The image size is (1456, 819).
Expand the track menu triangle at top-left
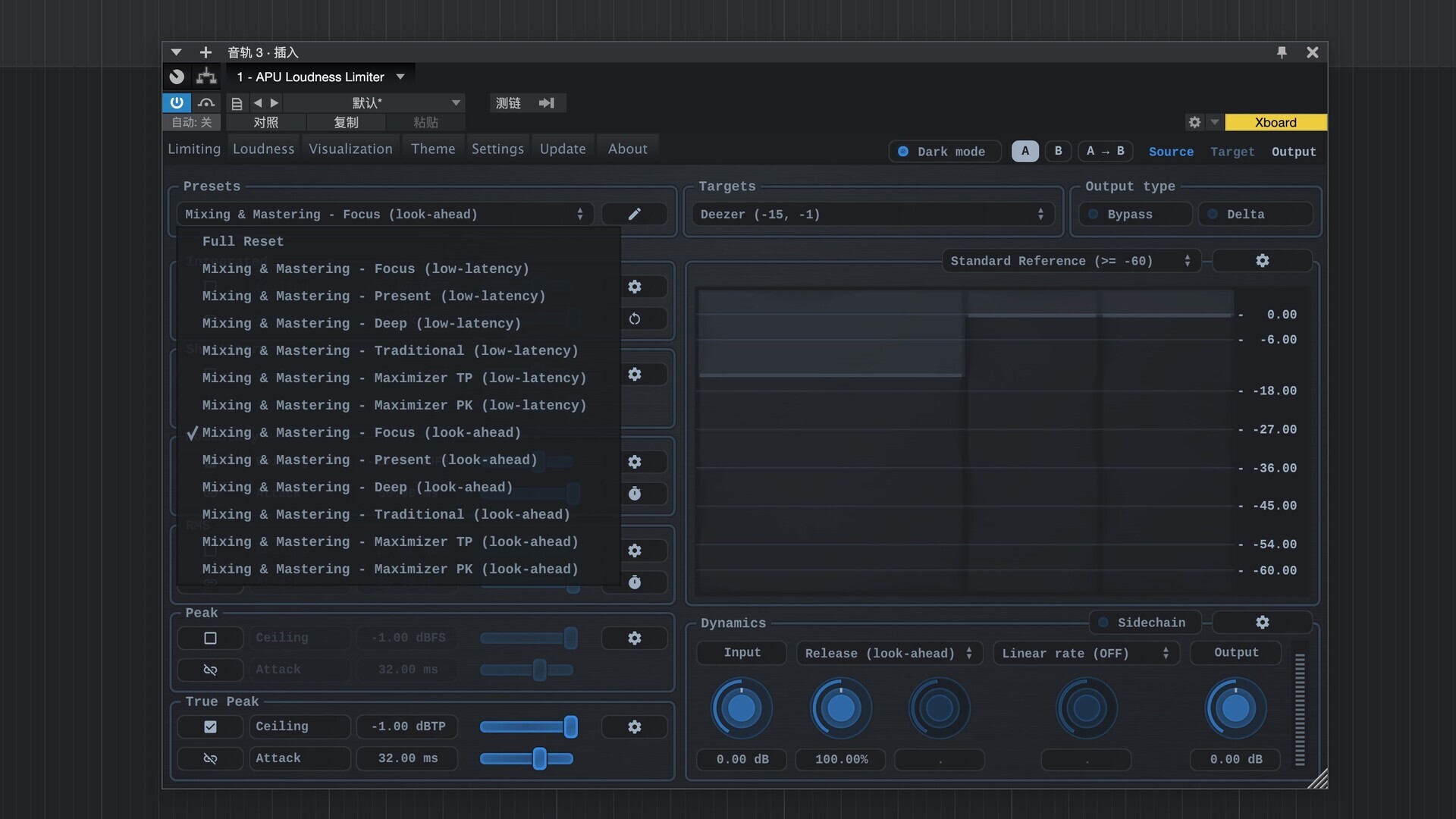coord(176,52)
